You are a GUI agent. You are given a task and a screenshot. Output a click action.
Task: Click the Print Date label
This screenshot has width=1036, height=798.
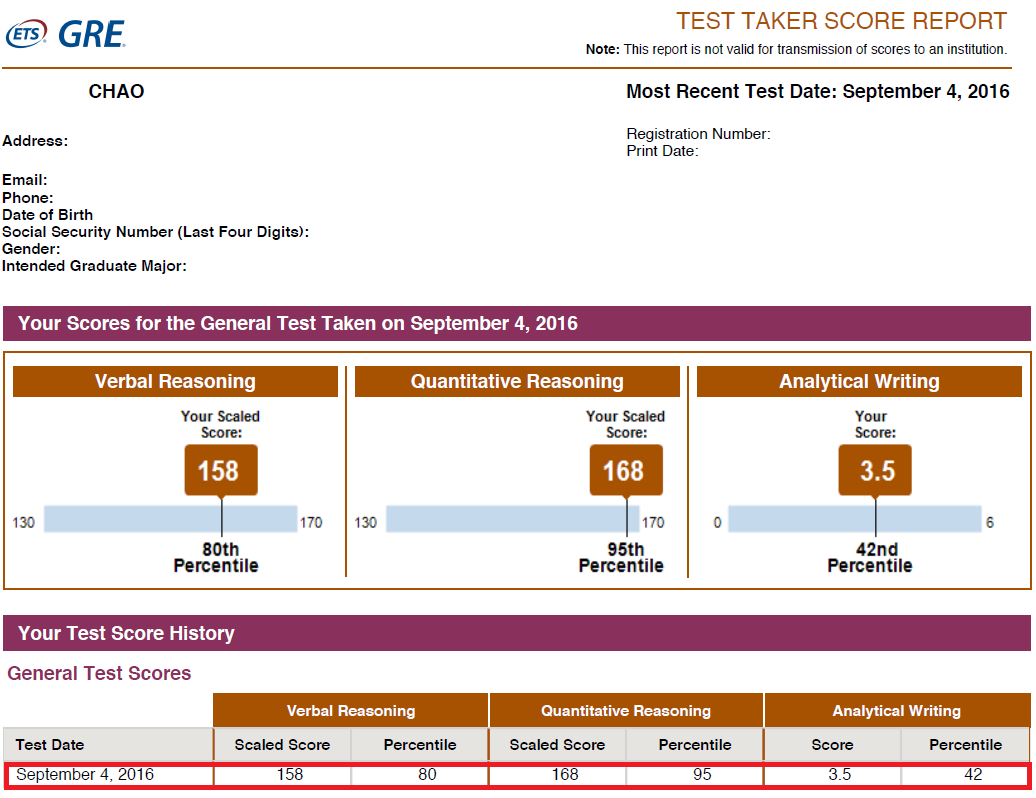[x=662, y=151]
